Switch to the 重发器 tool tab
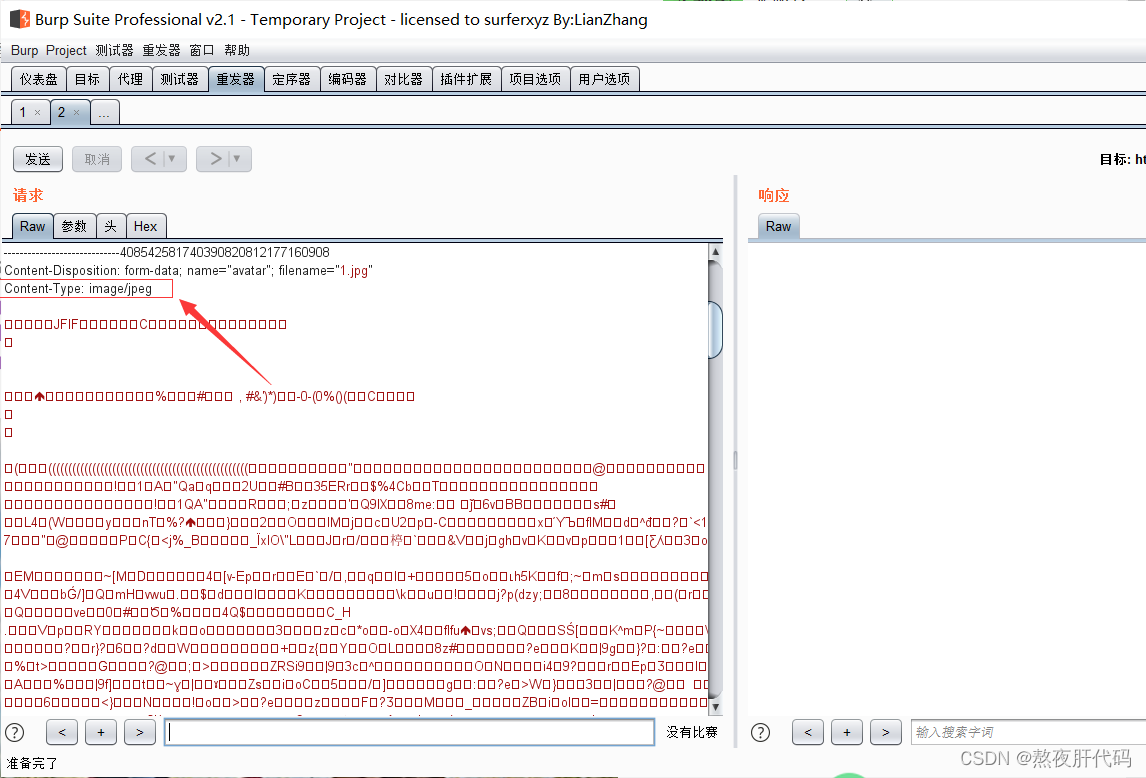The height and width of the screenshot is (778, 1146). (235, 79)
